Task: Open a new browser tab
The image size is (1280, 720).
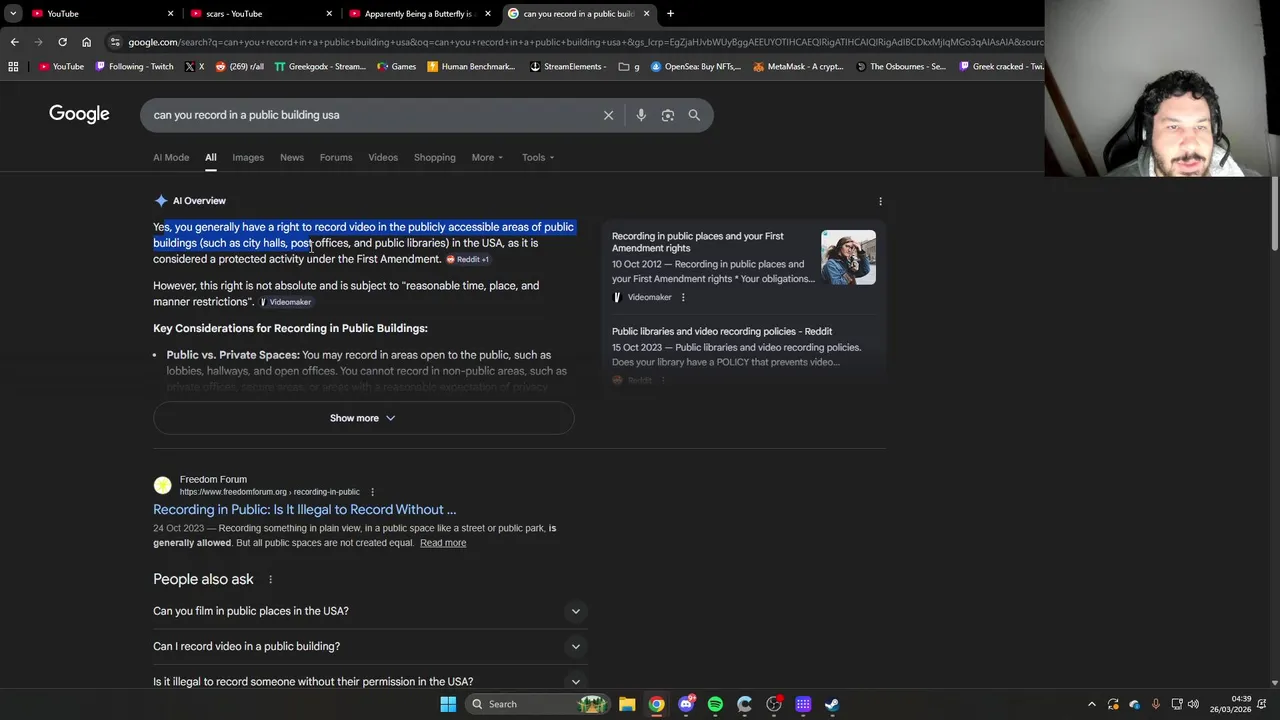Action: 670,14
